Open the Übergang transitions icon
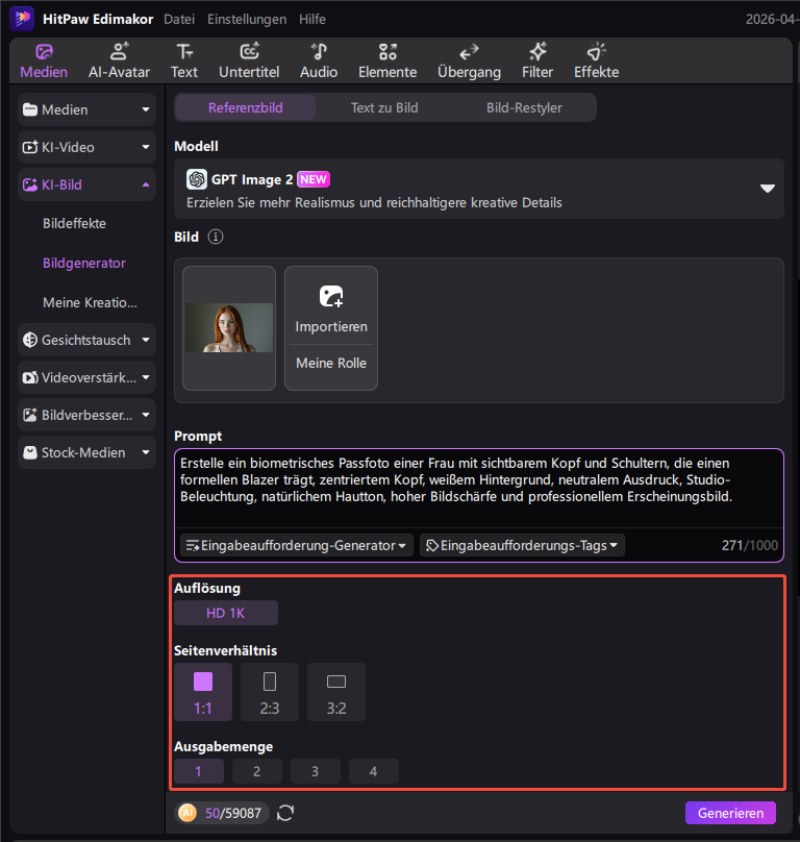This screenshot has height=842, width=800. tap(468, 60)
